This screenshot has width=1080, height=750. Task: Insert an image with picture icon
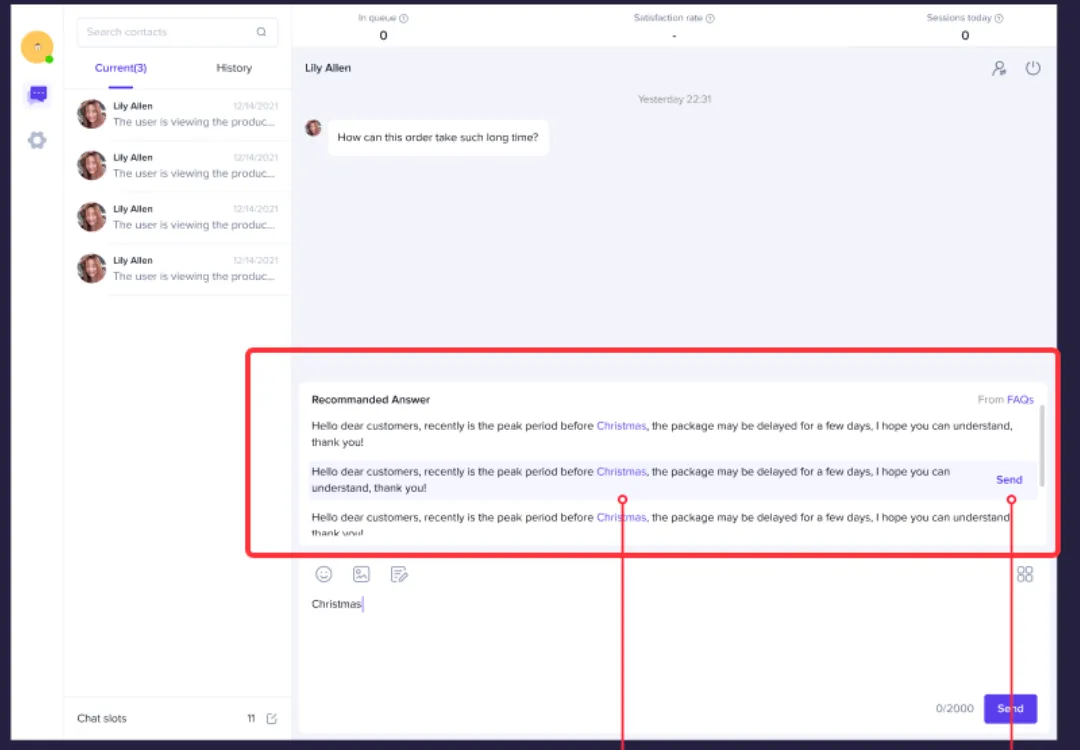click(x=361, y=574)
